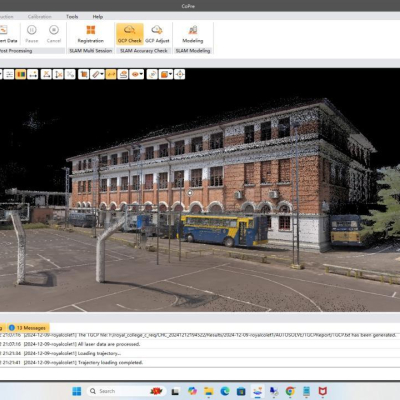Click the point spacing arrows toolbar icon
Viewport: 400px width, 400px height.
pyautogui.click(x=32, y=74)
